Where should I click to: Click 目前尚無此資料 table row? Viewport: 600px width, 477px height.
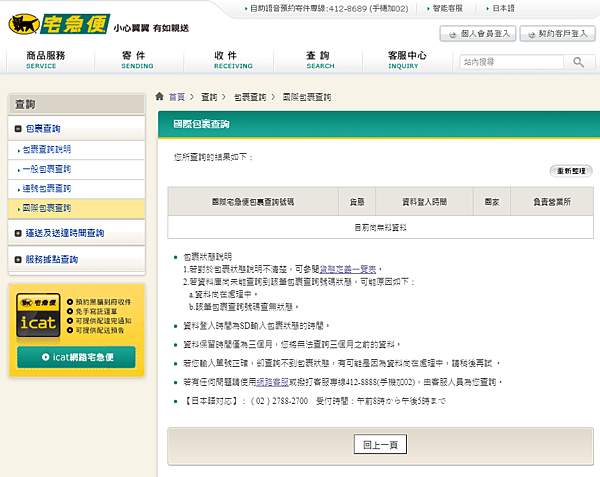tap(380, 228)
